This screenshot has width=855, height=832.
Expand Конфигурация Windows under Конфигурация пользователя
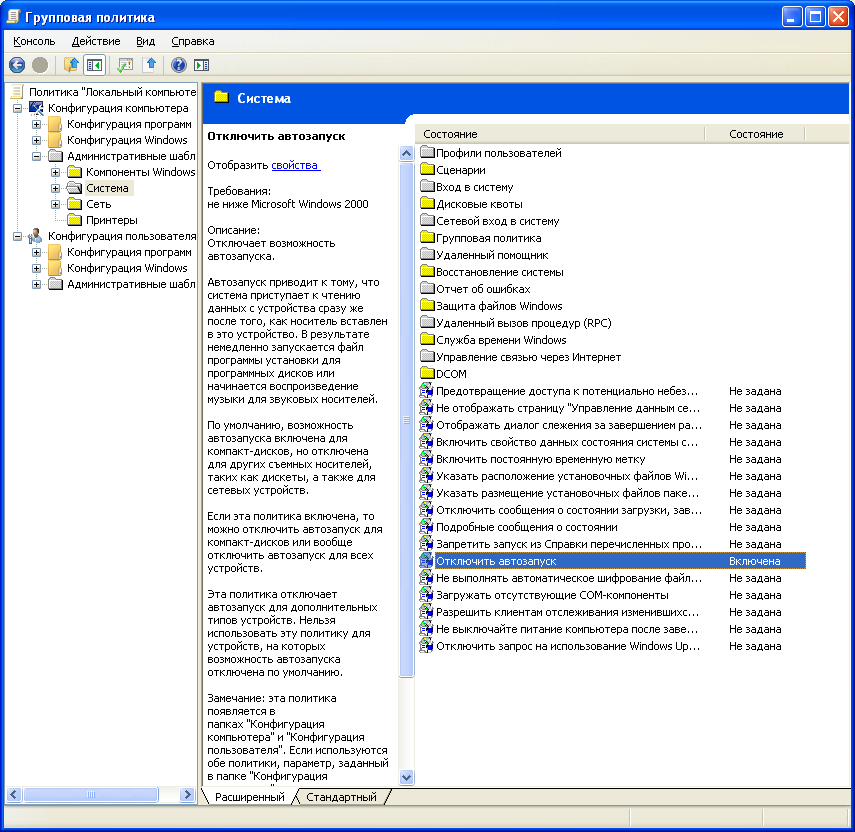pyautogui.click(x=37, y=268)
